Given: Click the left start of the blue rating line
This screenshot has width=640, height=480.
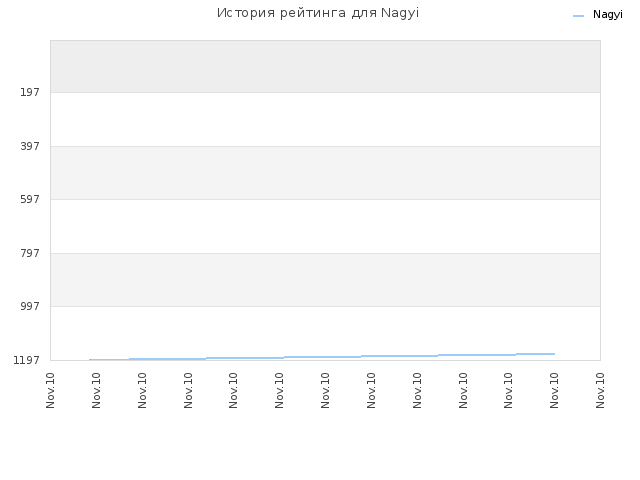Looking at the screenshot, I should pyautogui.click(x=91, y=360).
